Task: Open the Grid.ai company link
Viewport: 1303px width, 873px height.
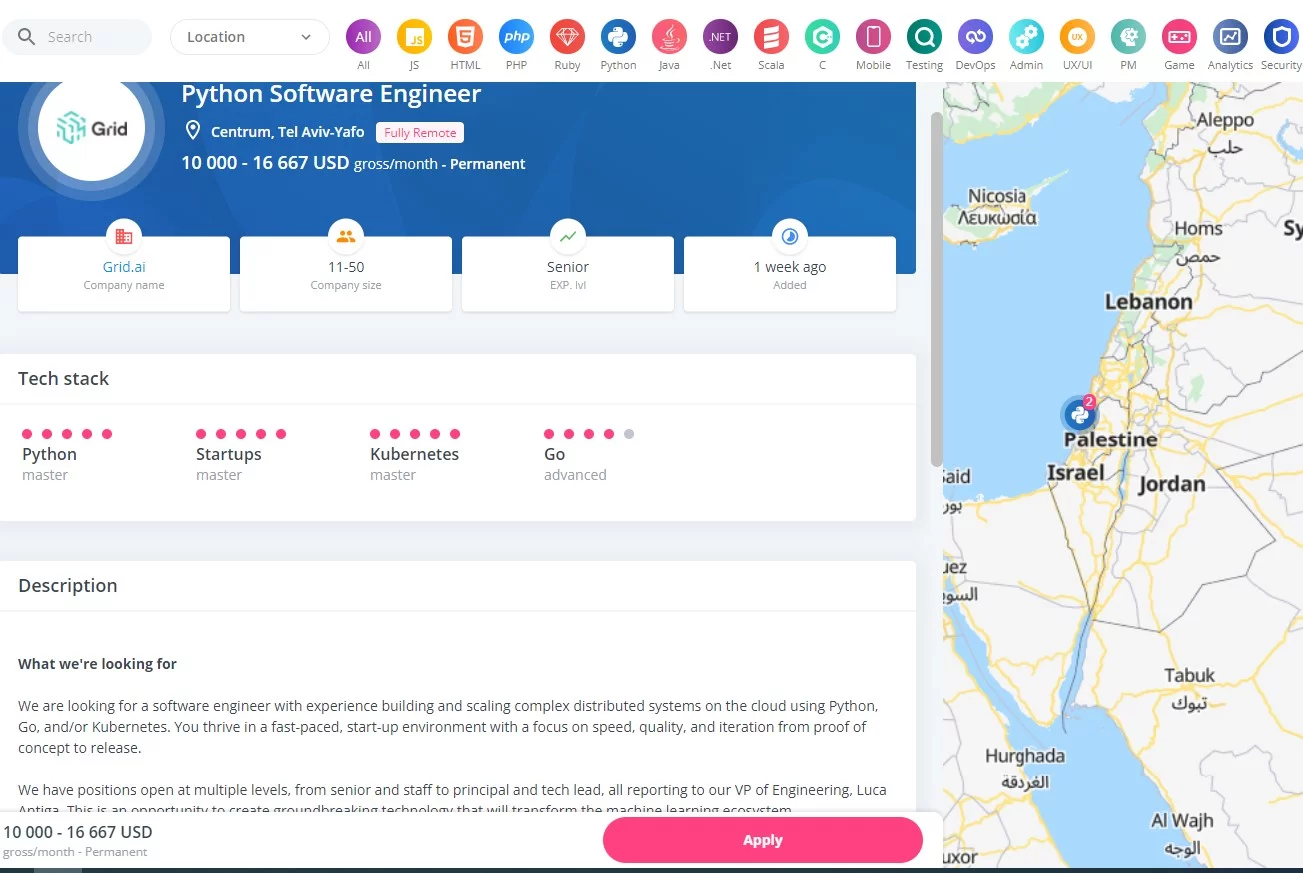Action: 124,267
